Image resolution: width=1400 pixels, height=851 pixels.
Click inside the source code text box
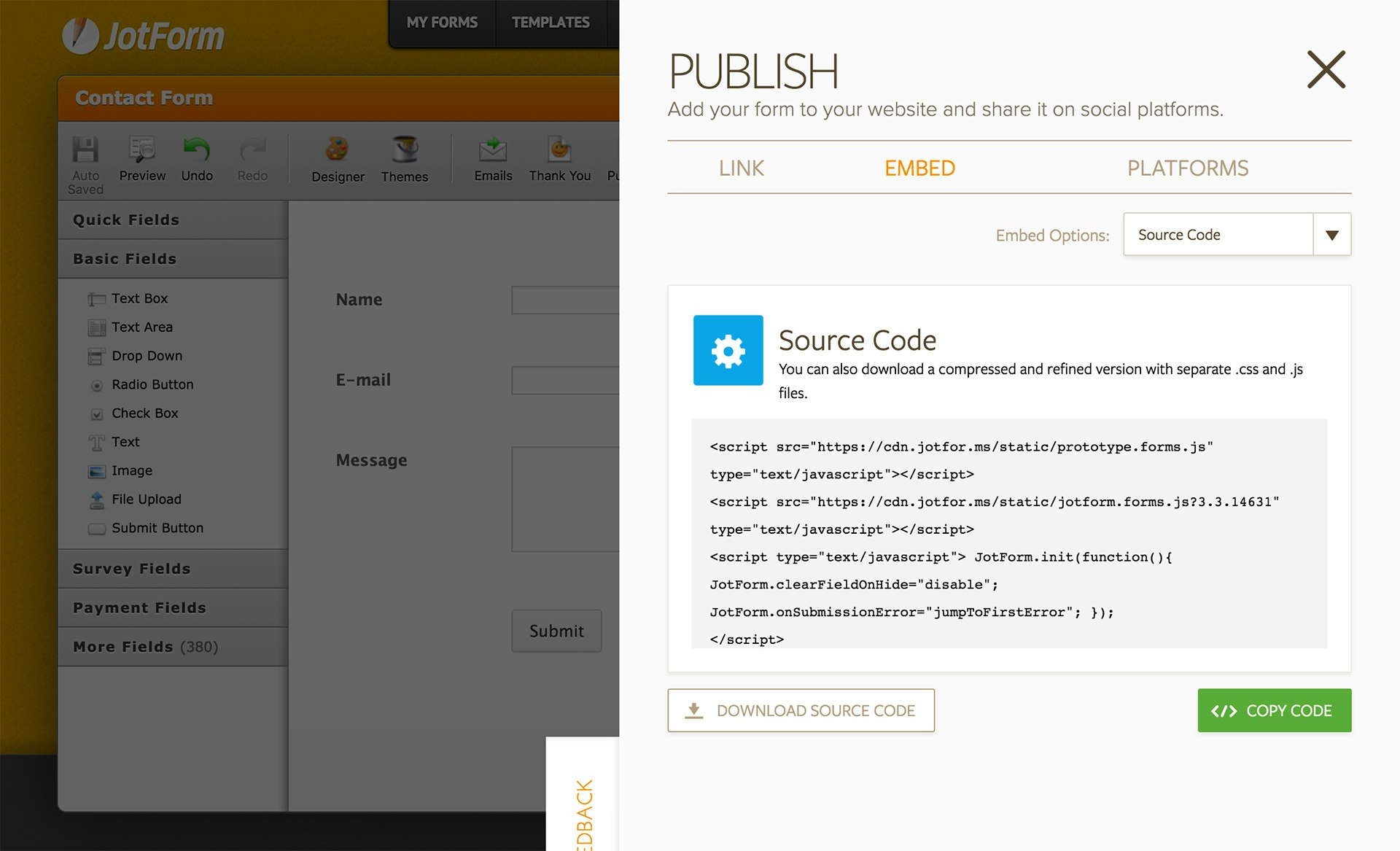[x=1008, y=534]
